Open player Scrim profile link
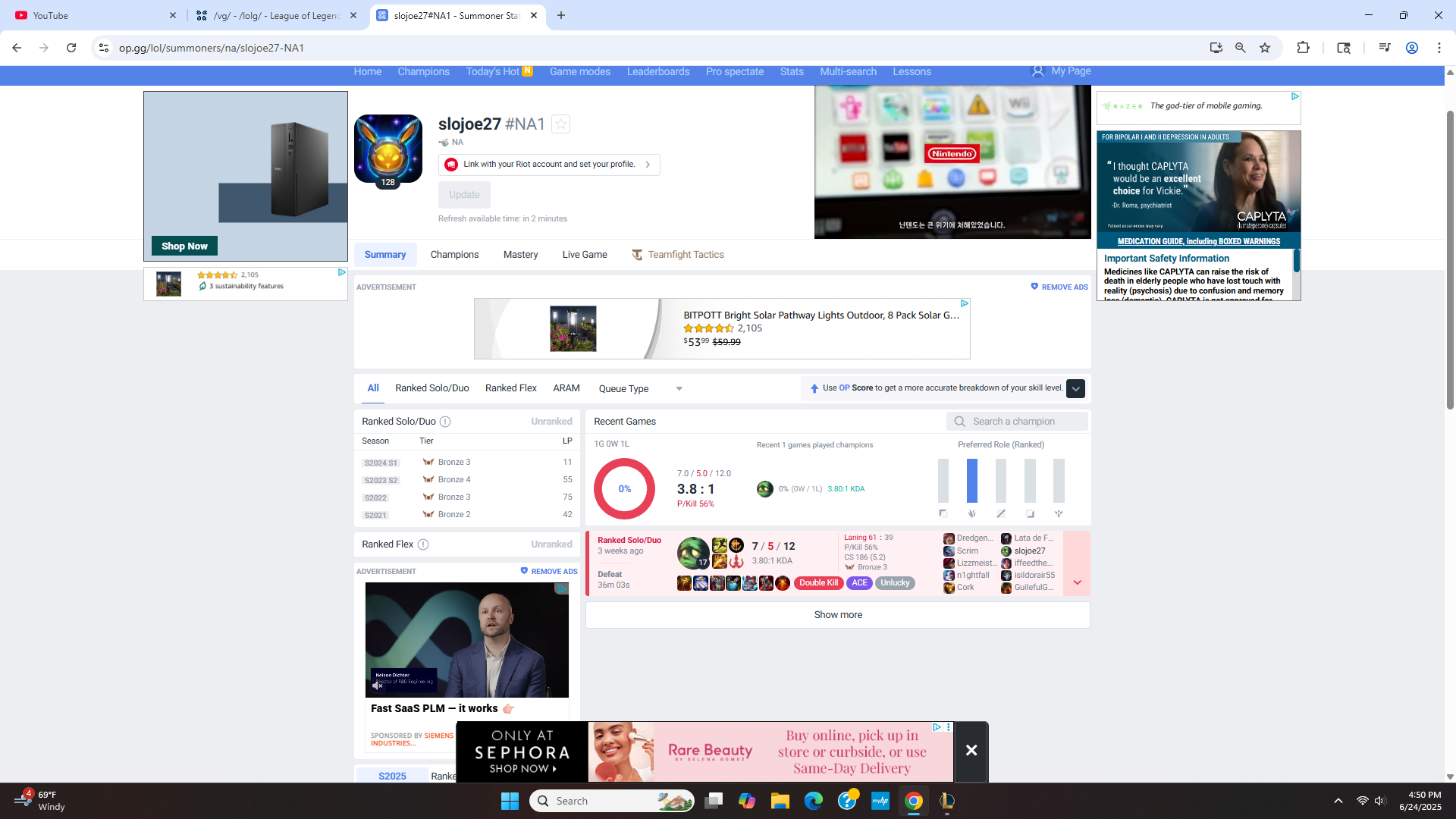The image size is (1456, 819). pos(968,551)
